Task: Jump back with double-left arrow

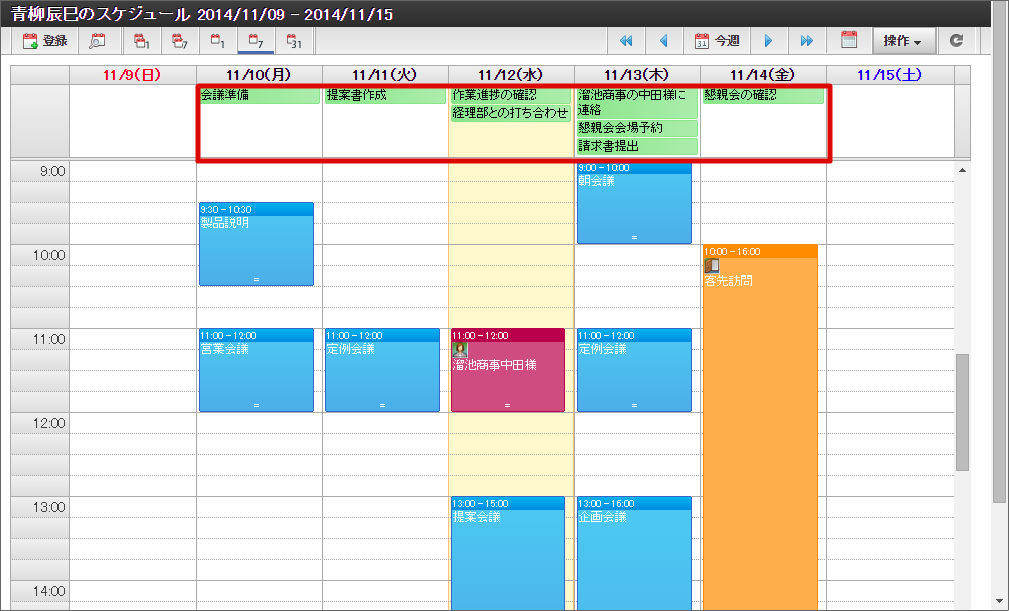Action: tap(625, 41)
